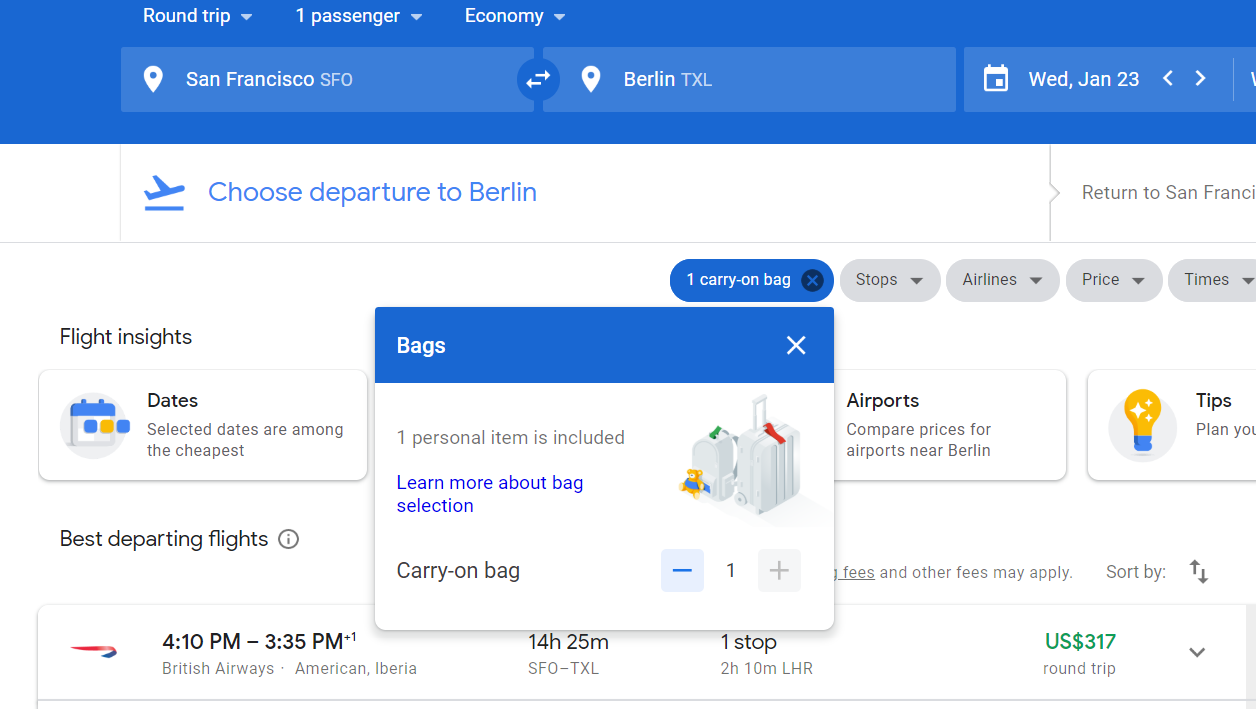The width and height of the screenshot is (1256, 709).
Task: Click the info icon beside Best departing flights
Action: (289, 539)
